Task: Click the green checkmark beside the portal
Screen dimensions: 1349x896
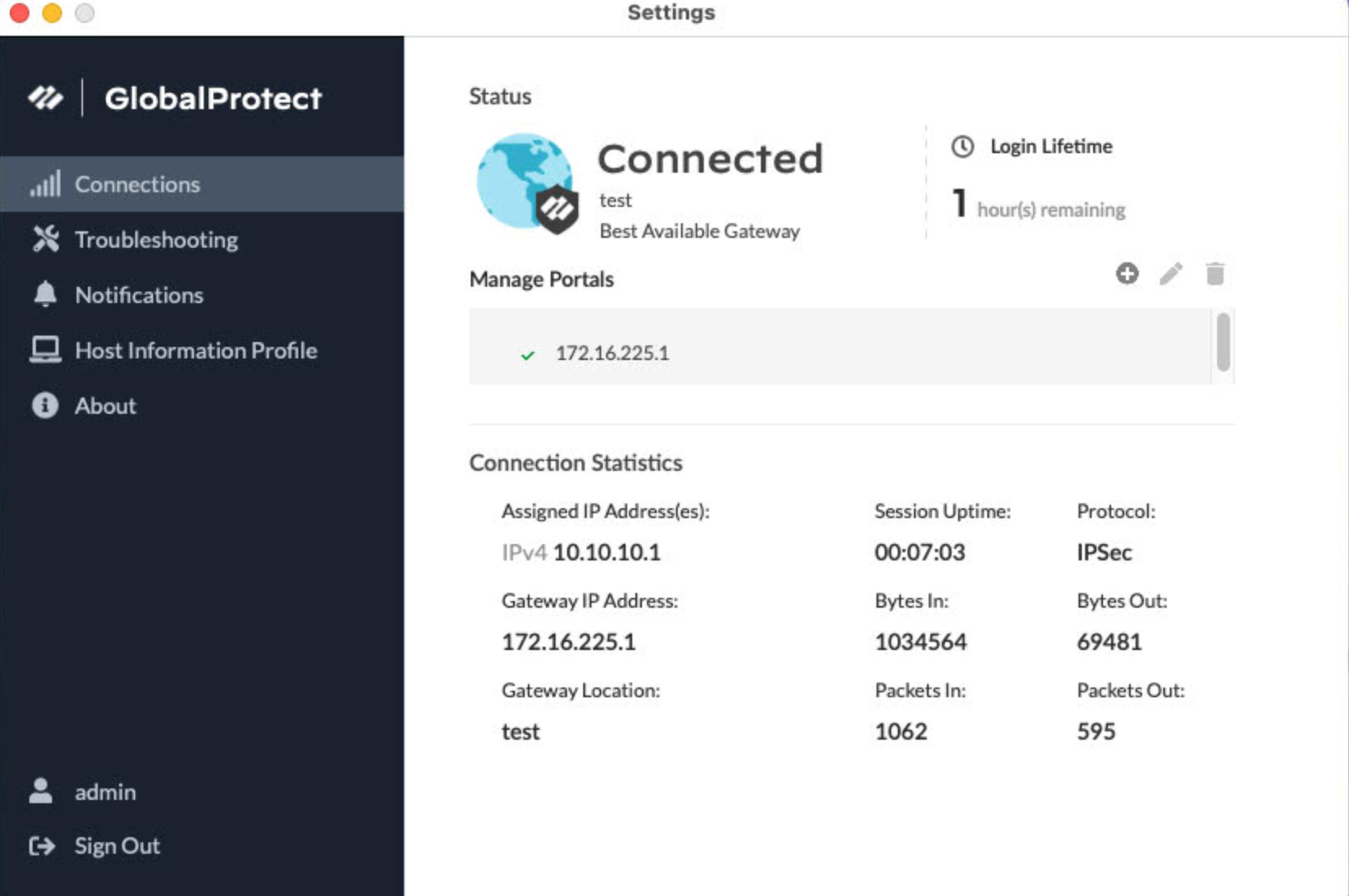Action: pyautogui.click(x=528, y=354)
